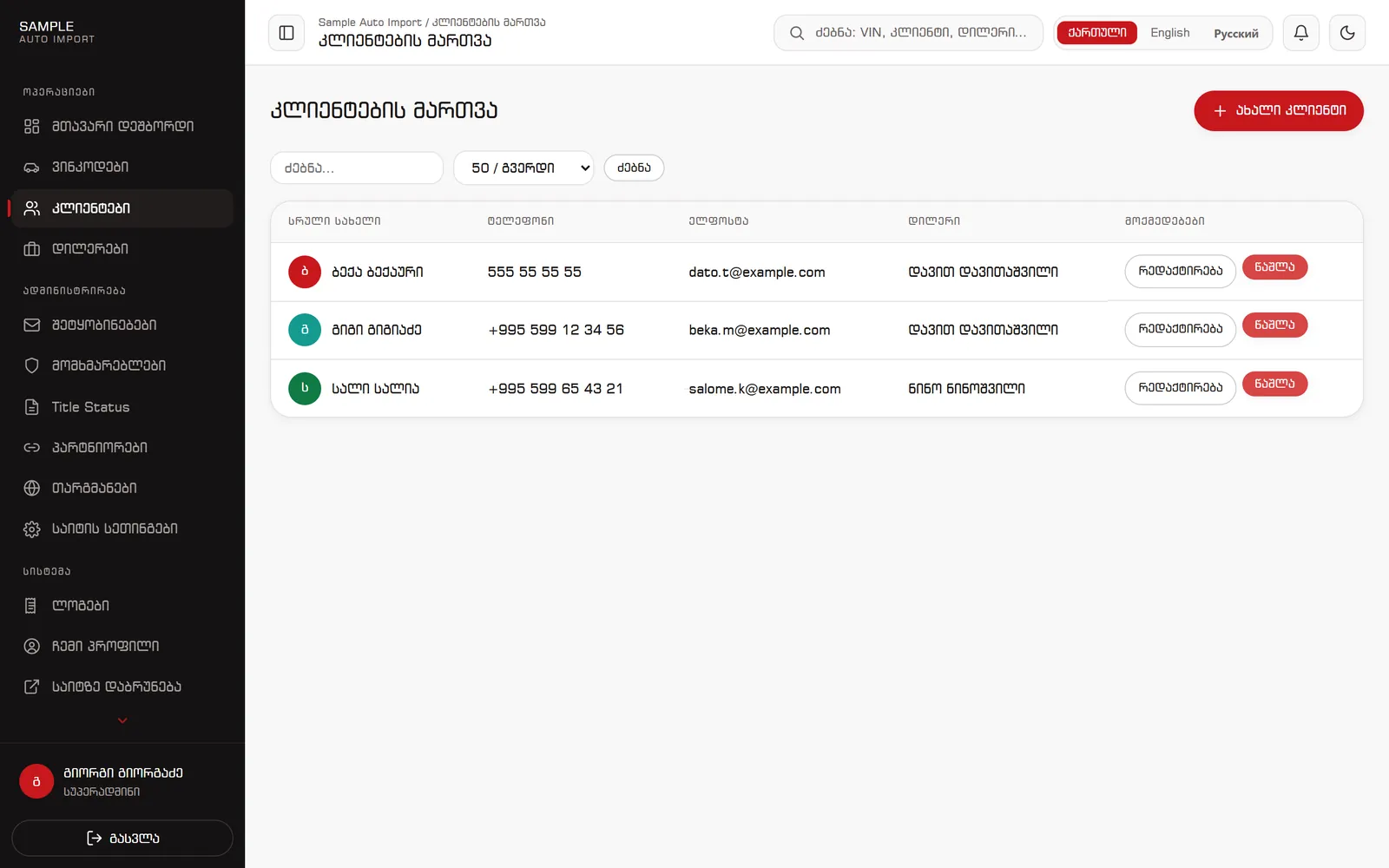The width and height of the screenshot is (1389, 868).
Task: Open Title Status menu item
Action: pos(122,407)
